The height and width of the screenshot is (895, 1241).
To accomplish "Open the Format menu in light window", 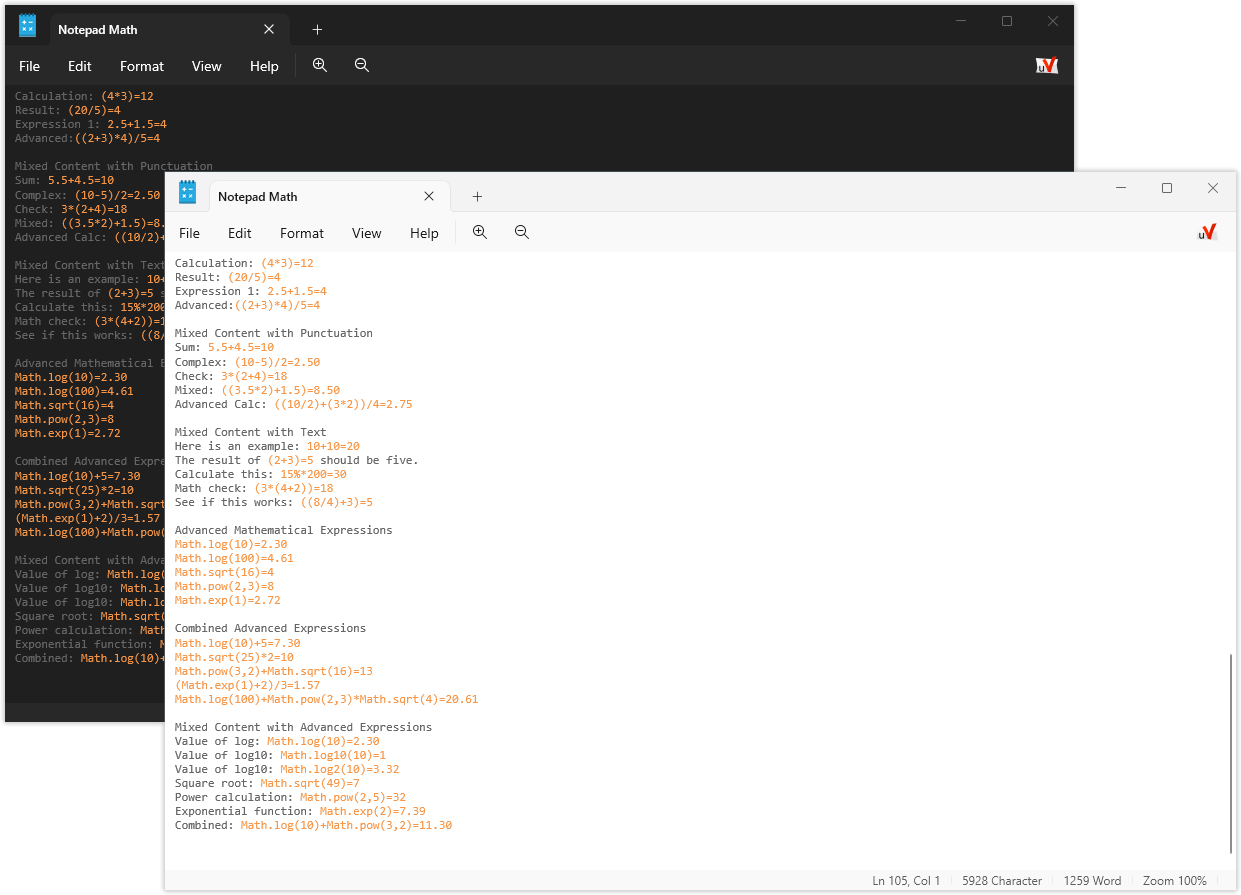I will tap(302, 233).
